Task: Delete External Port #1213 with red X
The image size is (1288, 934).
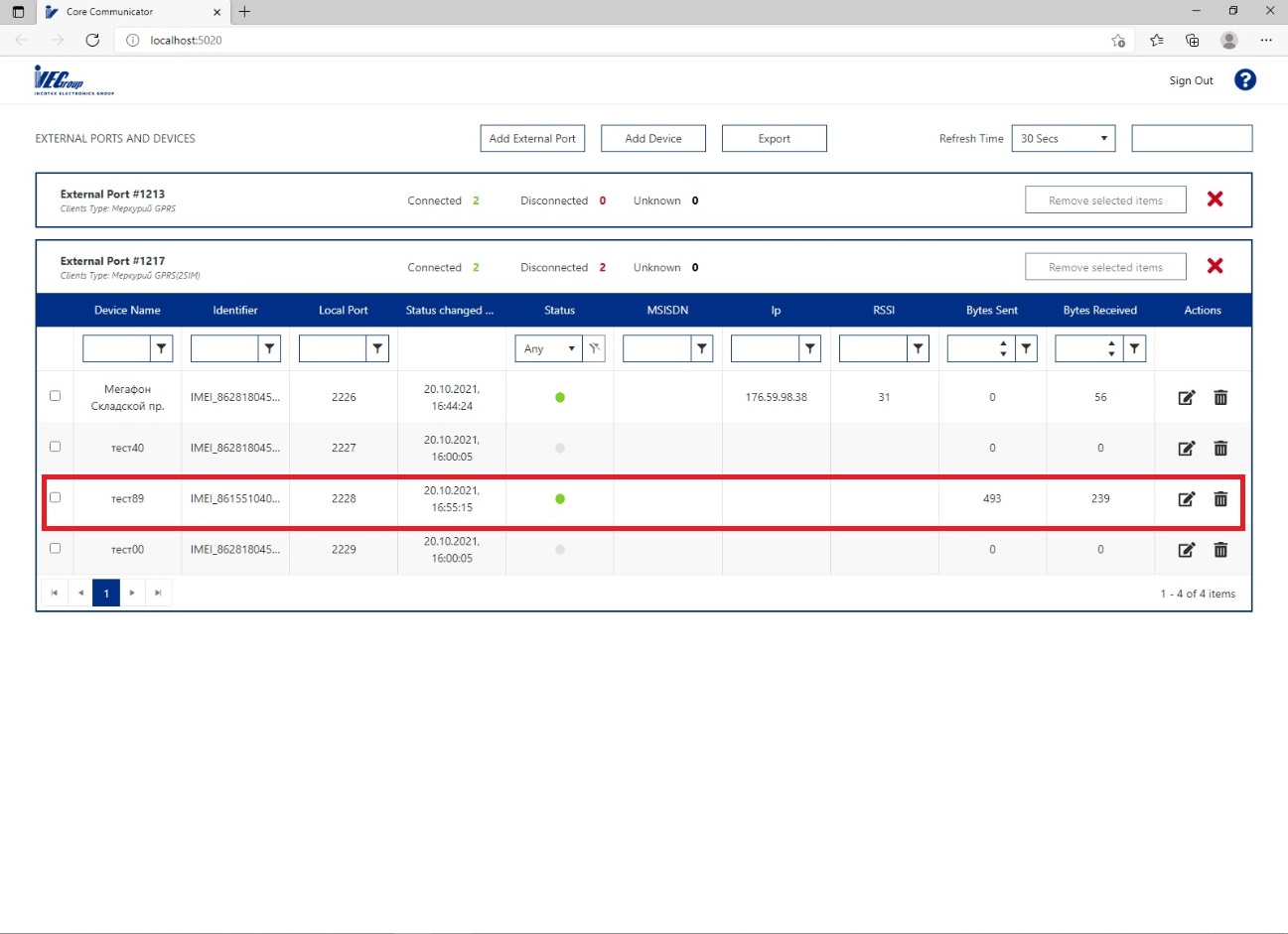Action: coord(1215,200)
